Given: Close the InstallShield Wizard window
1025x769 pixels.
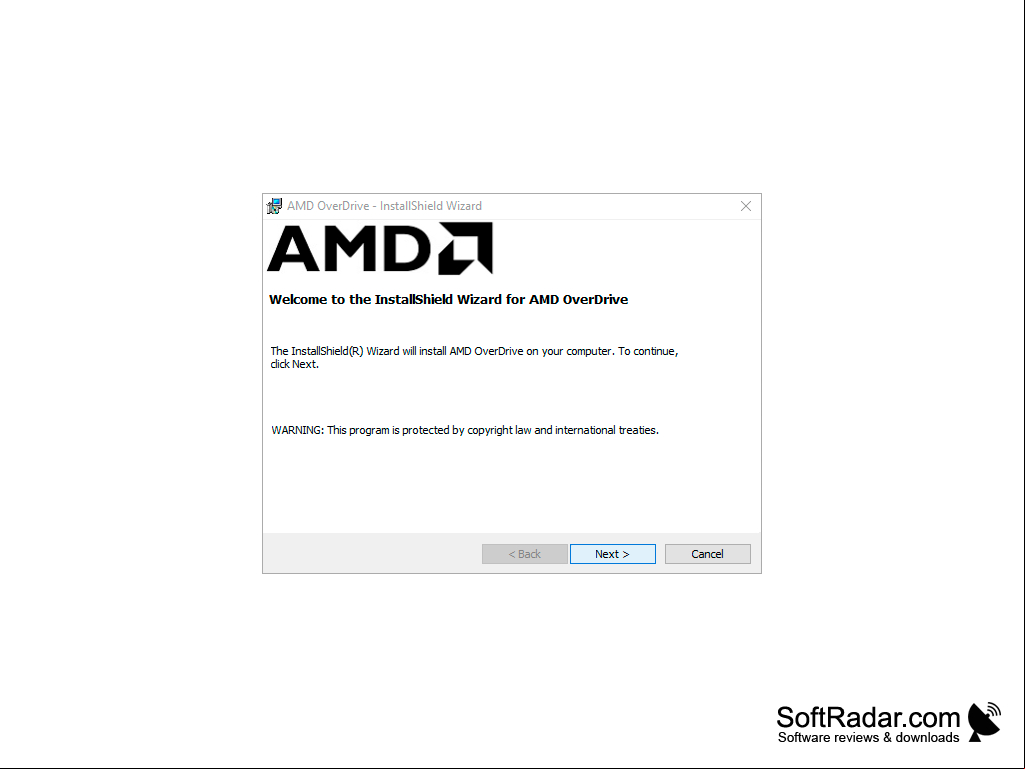Looking at the screenshot, I should pos(746,206).
